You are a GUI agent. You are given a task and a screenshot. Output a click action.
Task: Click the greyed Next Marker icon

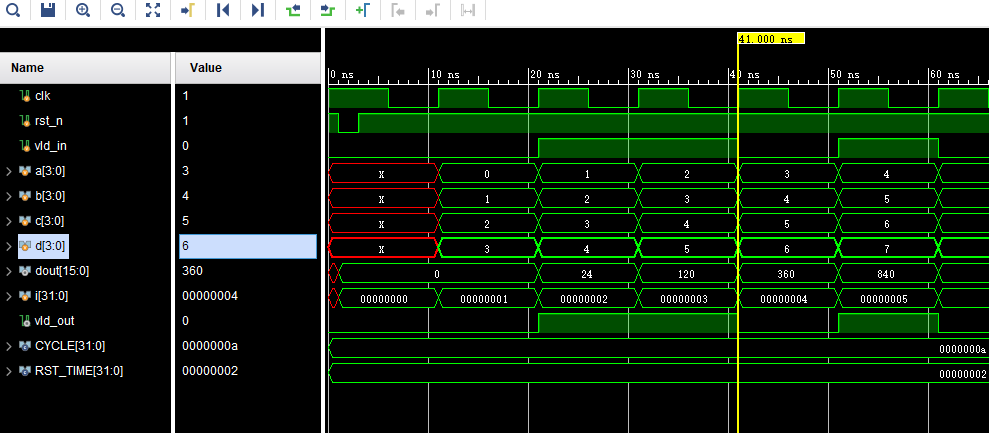coord(432,10)
